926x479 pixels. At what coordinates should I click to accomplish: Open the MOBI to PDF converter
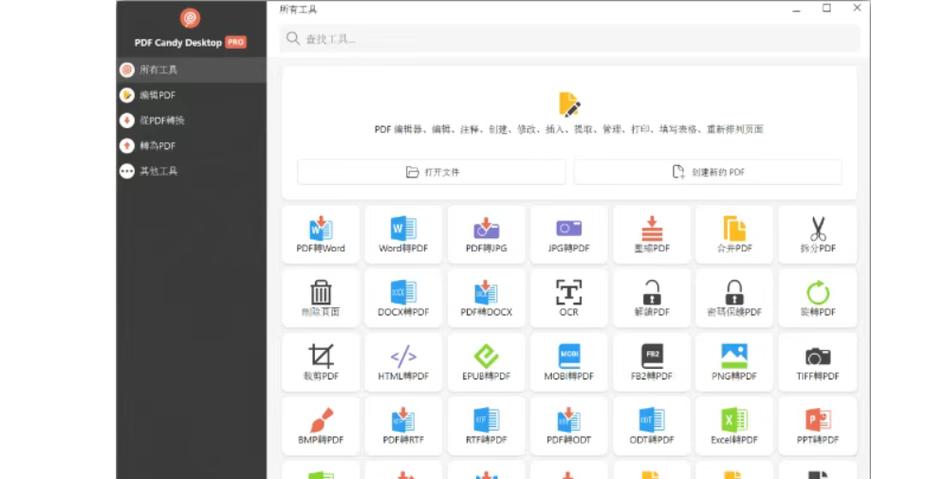click(x=569, y=362)
